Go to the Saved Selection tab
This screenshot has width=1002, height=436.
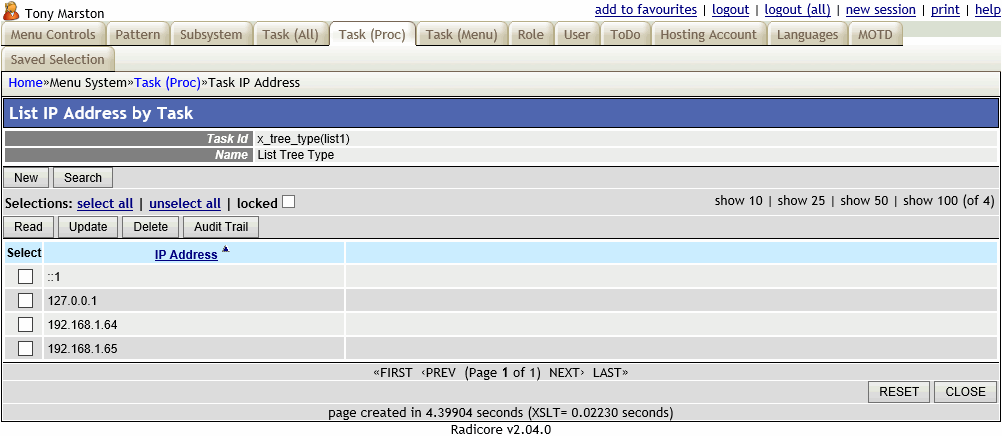(57, 60)
